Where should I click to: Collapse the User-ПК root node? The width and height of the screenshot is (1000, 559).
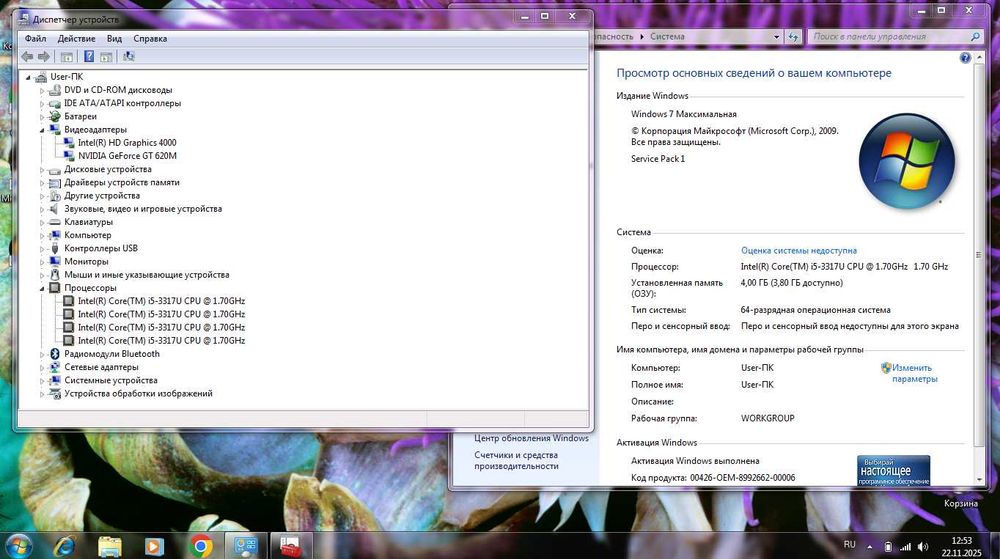pos(28,77)
